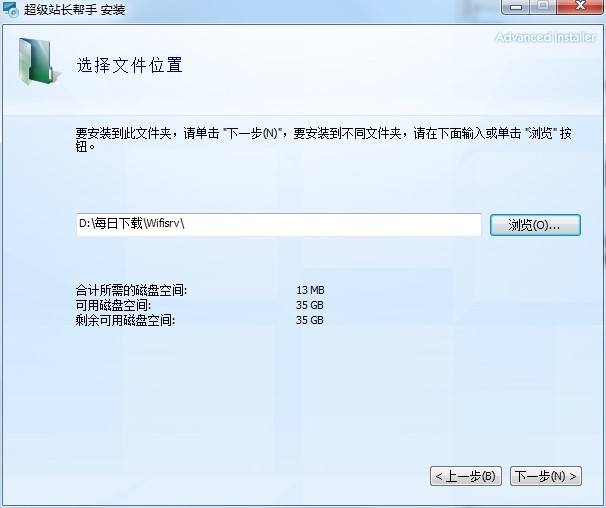Click the 35 GB value beside 剩余可用磁盘空间
Viewport: 606px width, 508px height.
pos(310,320)
